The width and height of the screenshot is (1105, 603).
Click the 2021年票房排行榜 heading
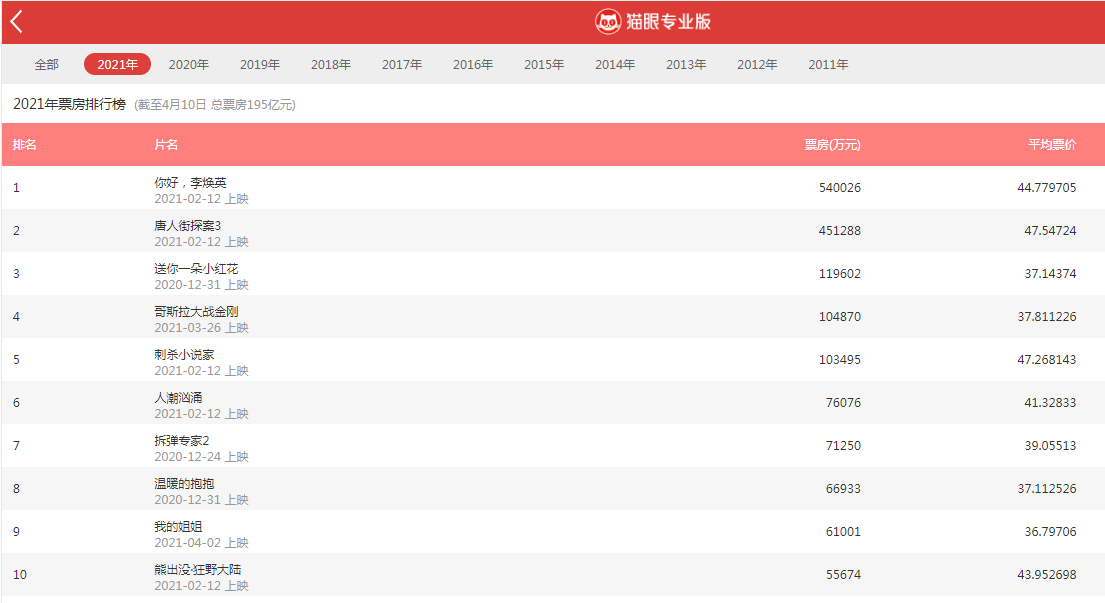tap(69, 104)
